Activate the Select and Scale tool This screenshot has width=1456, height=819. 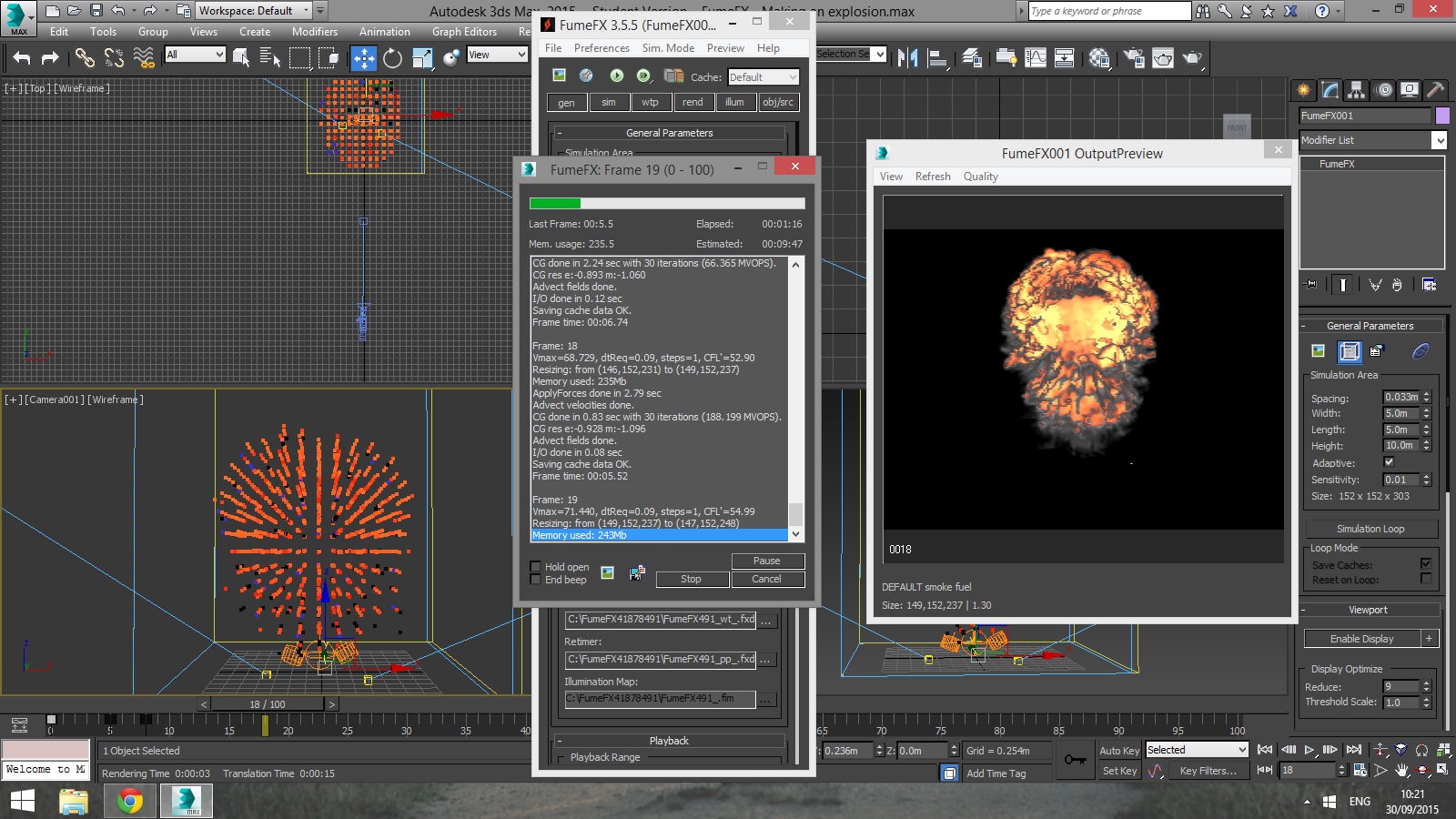(422, 58)
